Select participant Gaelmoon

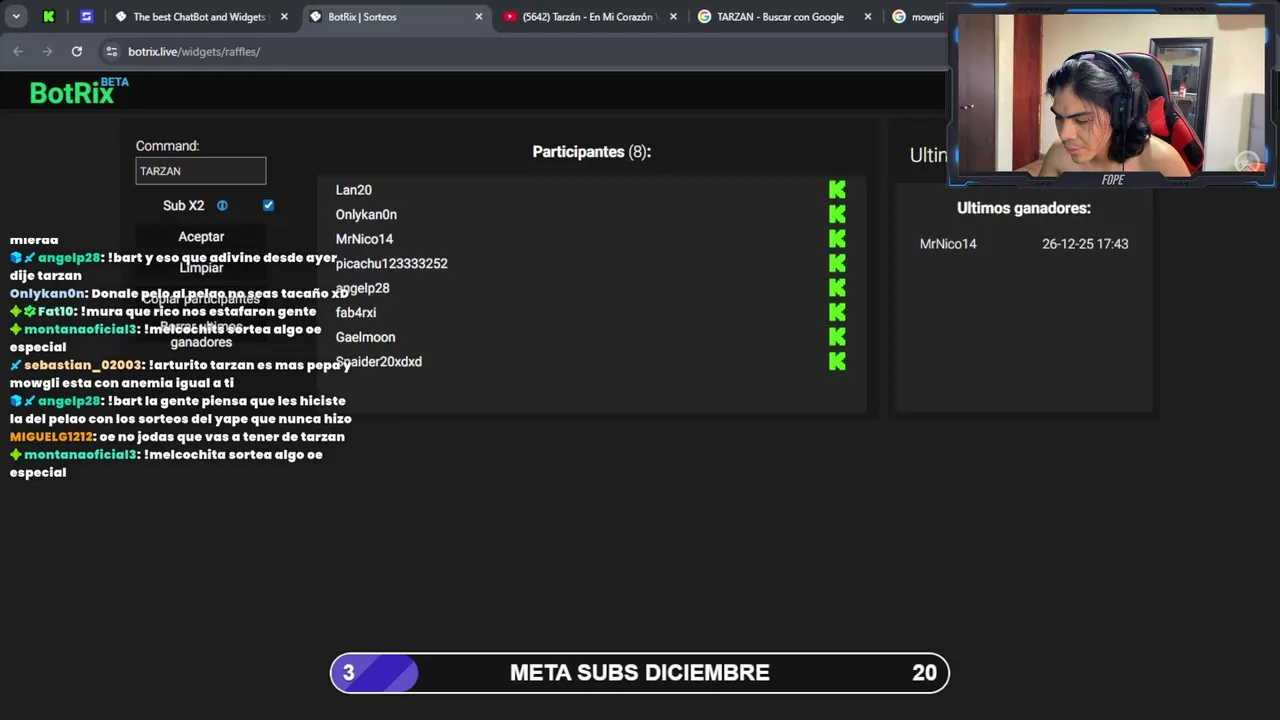(x=365, y=337)
